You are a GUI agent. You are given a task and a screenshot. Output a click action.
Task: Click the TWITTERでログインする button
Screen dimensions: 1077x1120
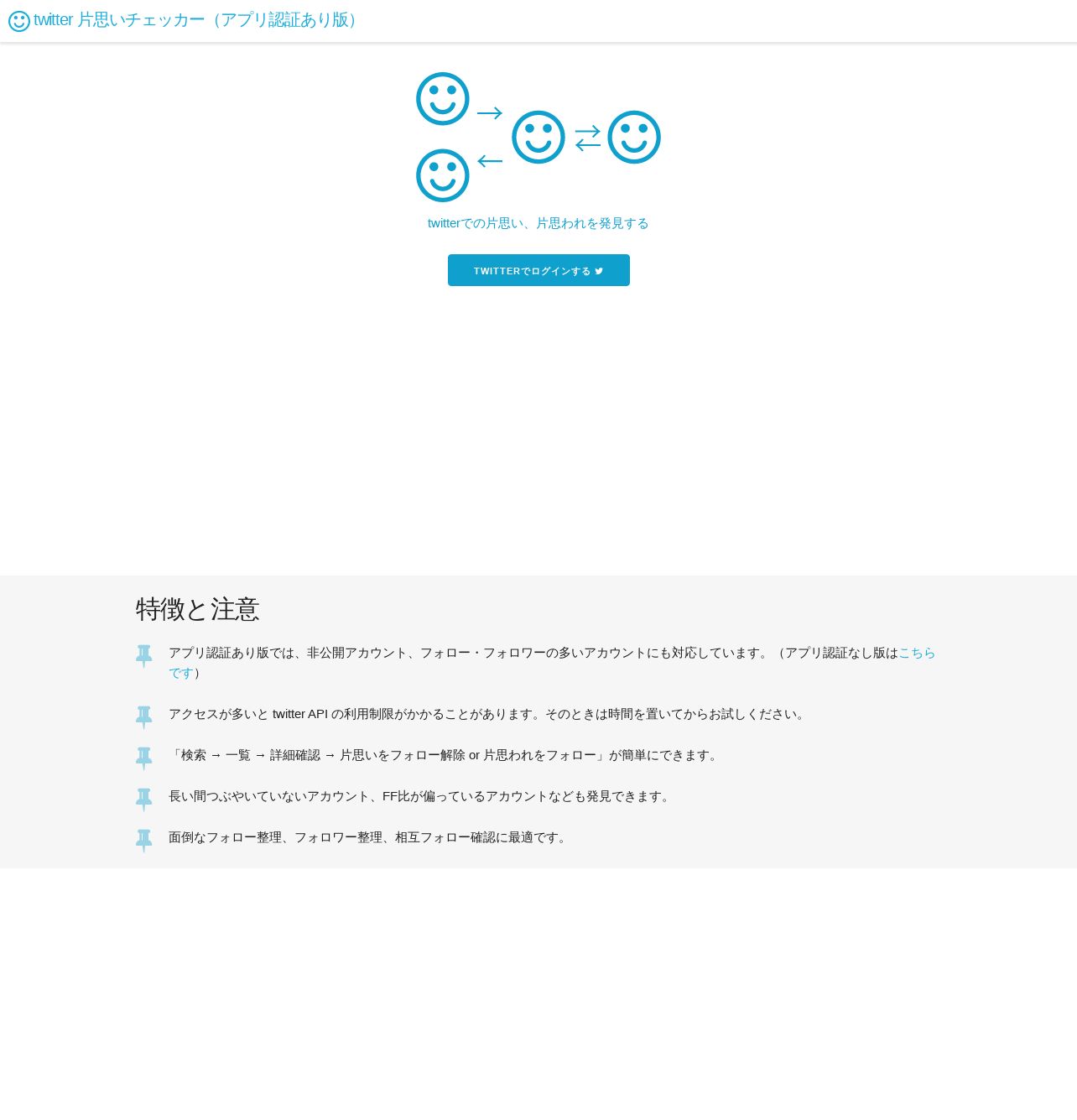pos(538,270)
